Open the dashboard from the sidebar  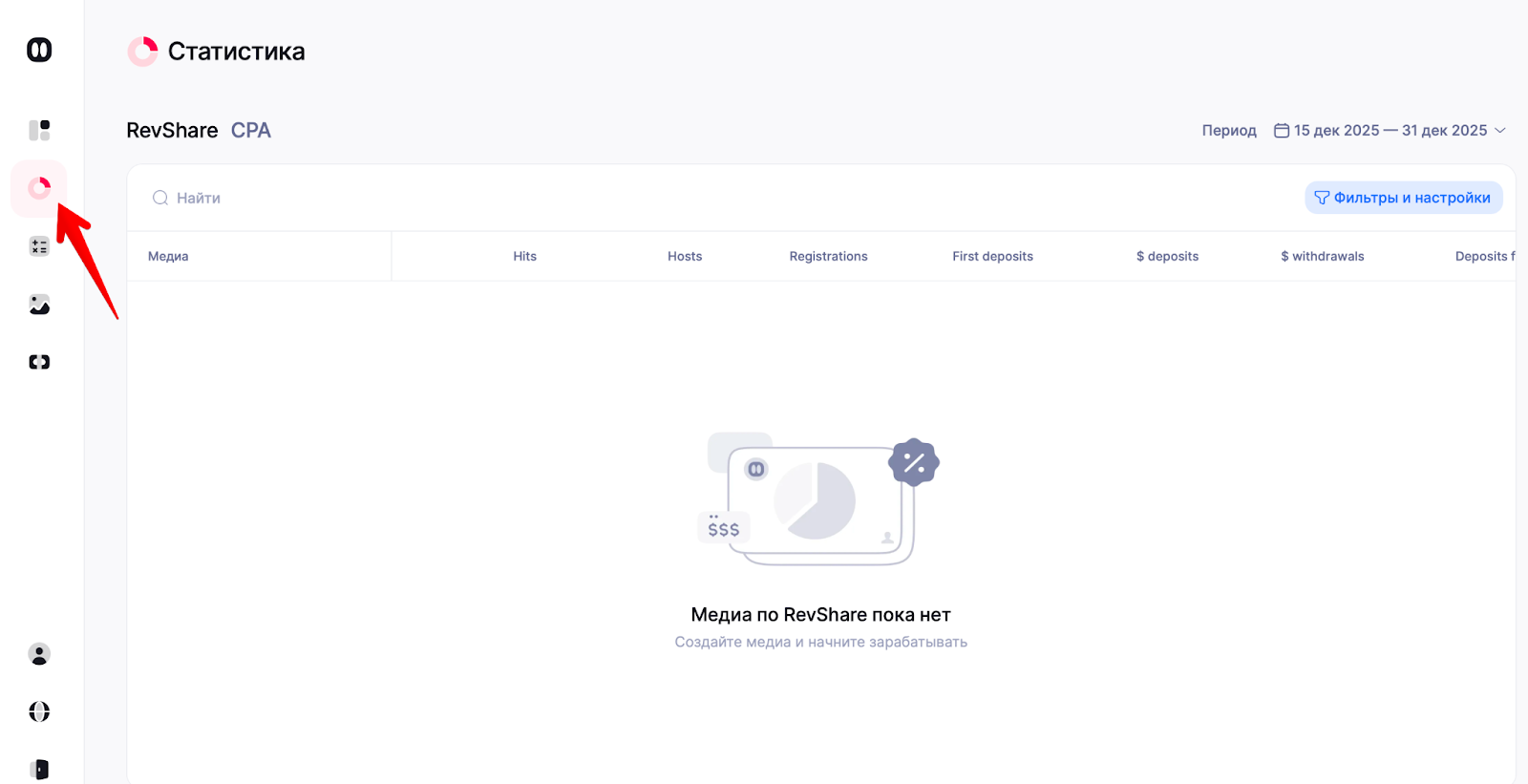[x=39, y=130]
